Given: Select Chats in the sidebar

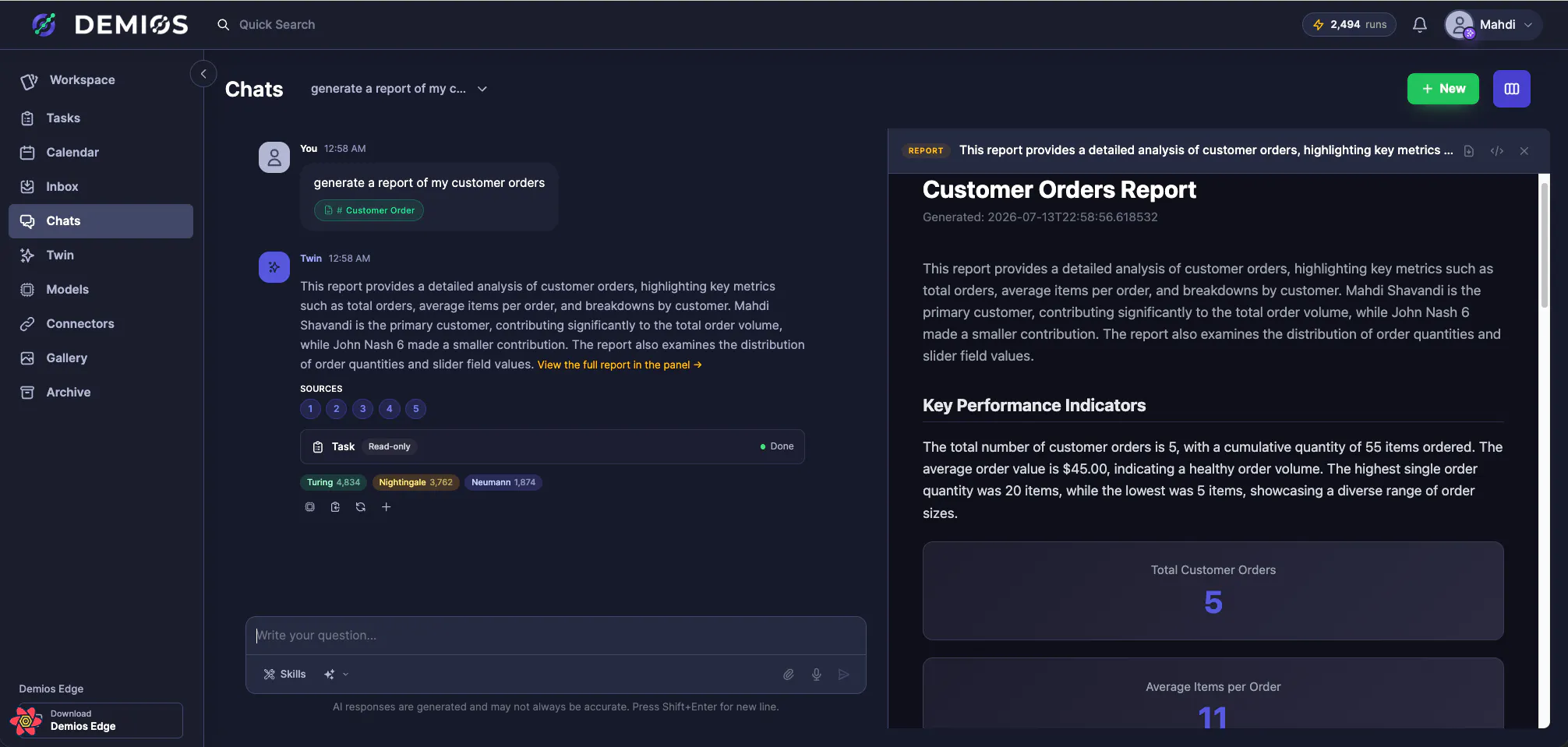Looking at the screenshot, I should (101, 221).
